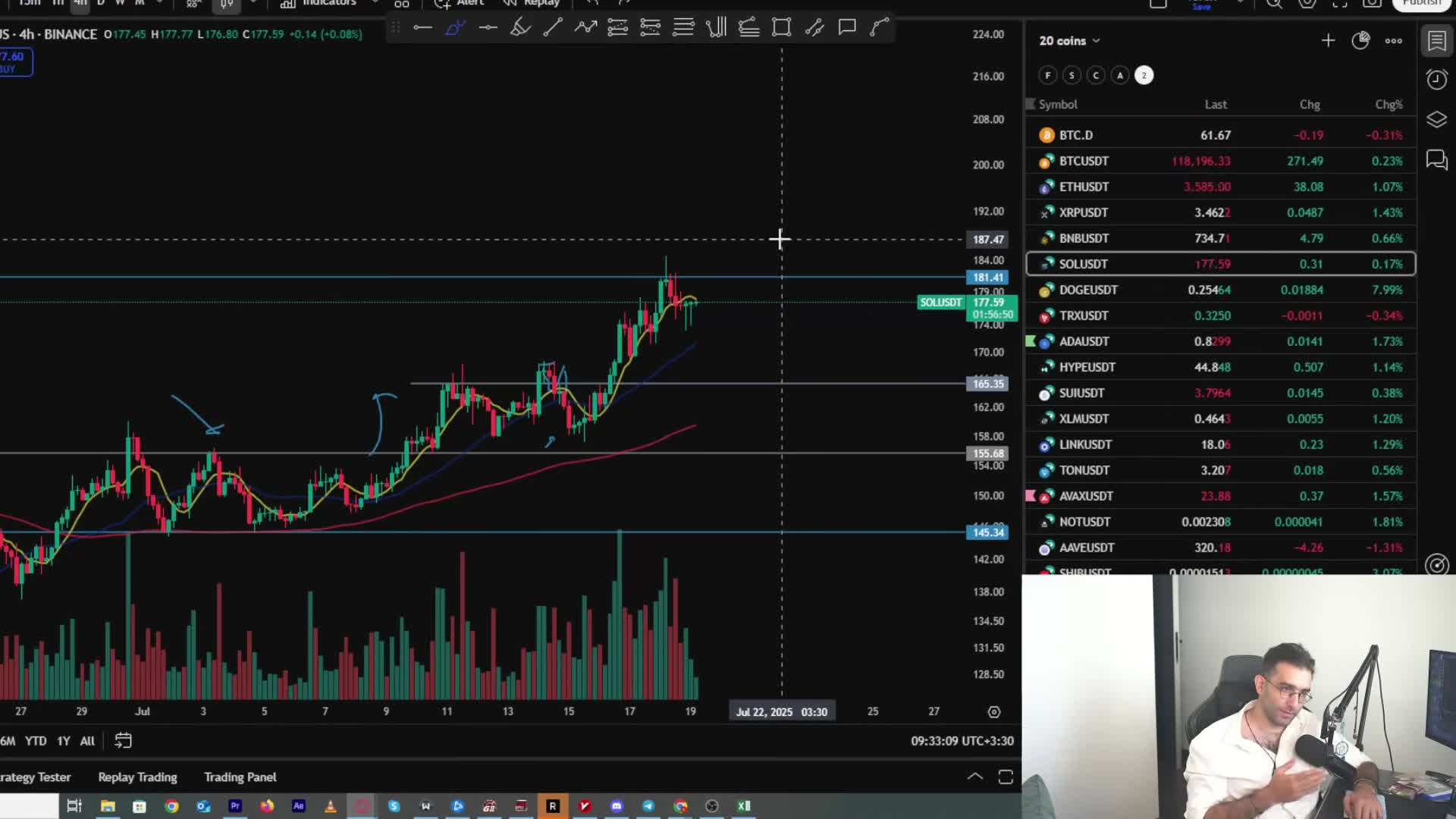
Task: Sort the watchlist by the Symbol column
Action: coord(1058,105)
